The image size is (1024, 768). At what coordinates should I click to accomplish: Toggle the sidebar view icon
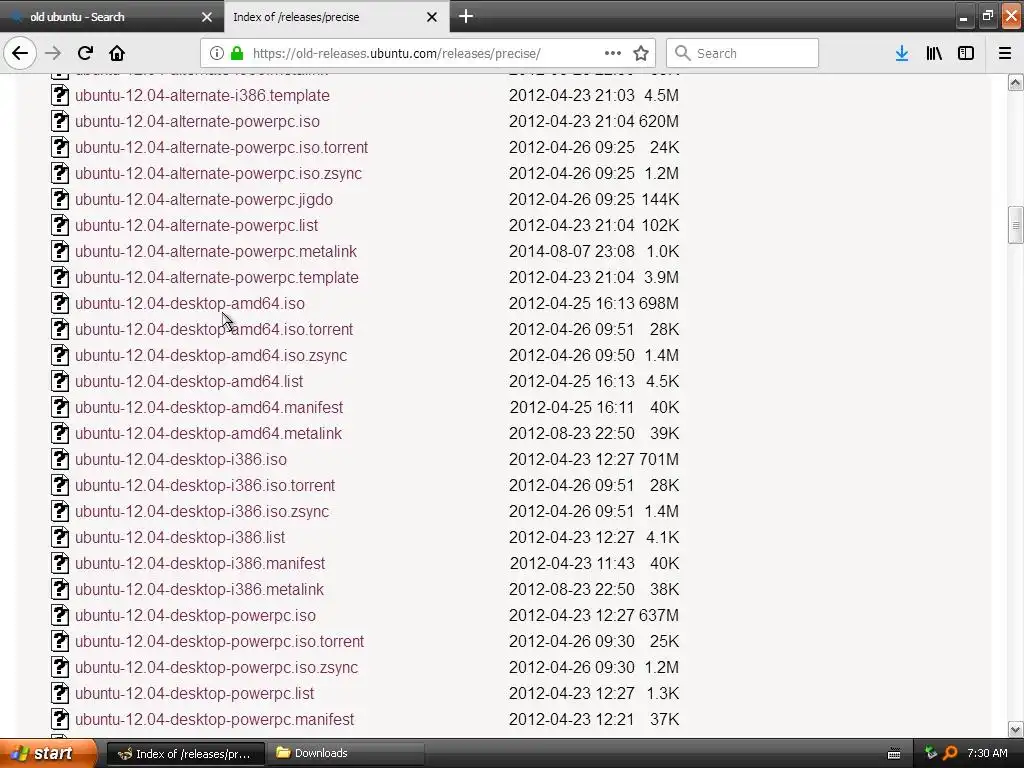pos(966,54)
